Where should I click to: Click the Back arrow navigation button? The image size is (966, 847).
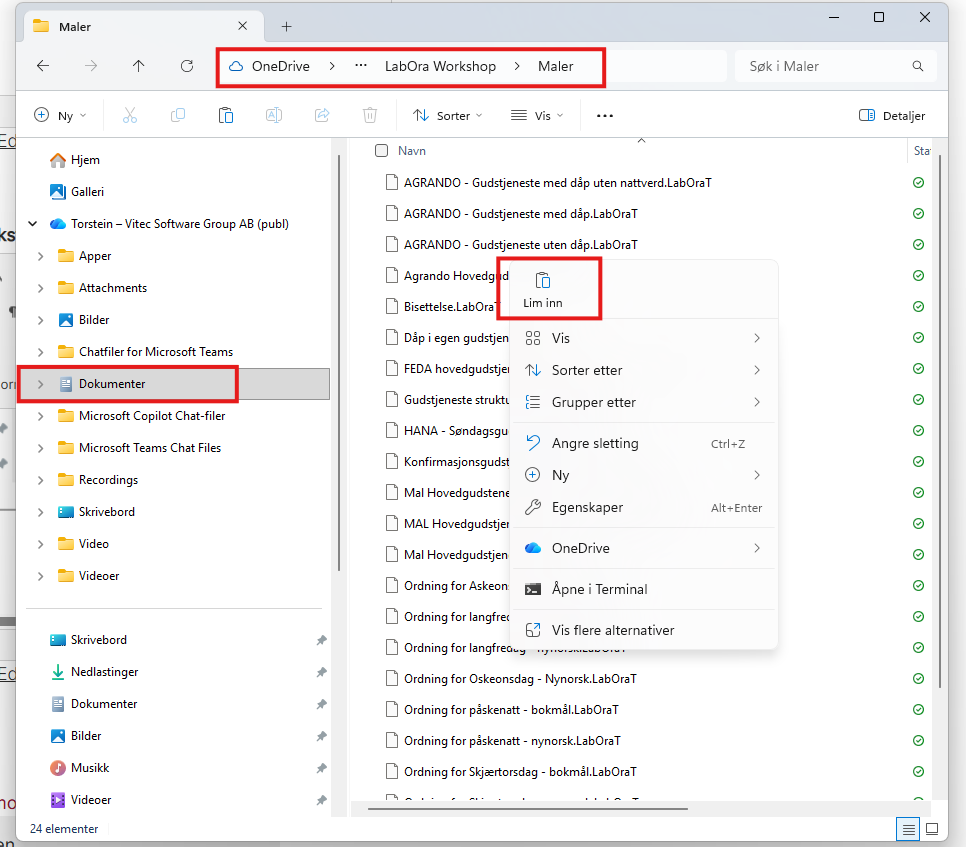coord(43,66)
